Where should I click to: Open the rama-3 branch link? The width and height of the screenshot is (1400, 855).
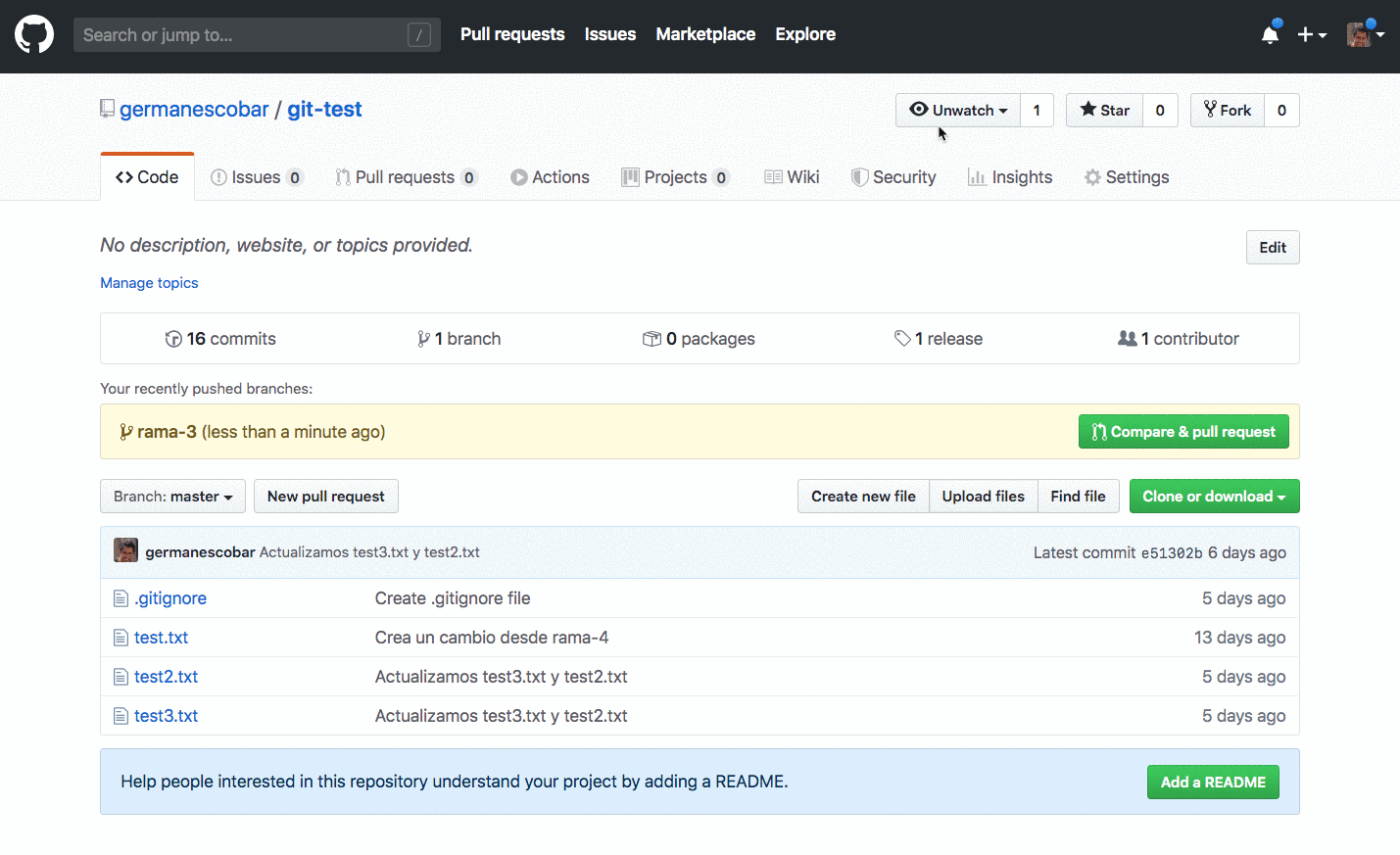[x=167, y=432]
